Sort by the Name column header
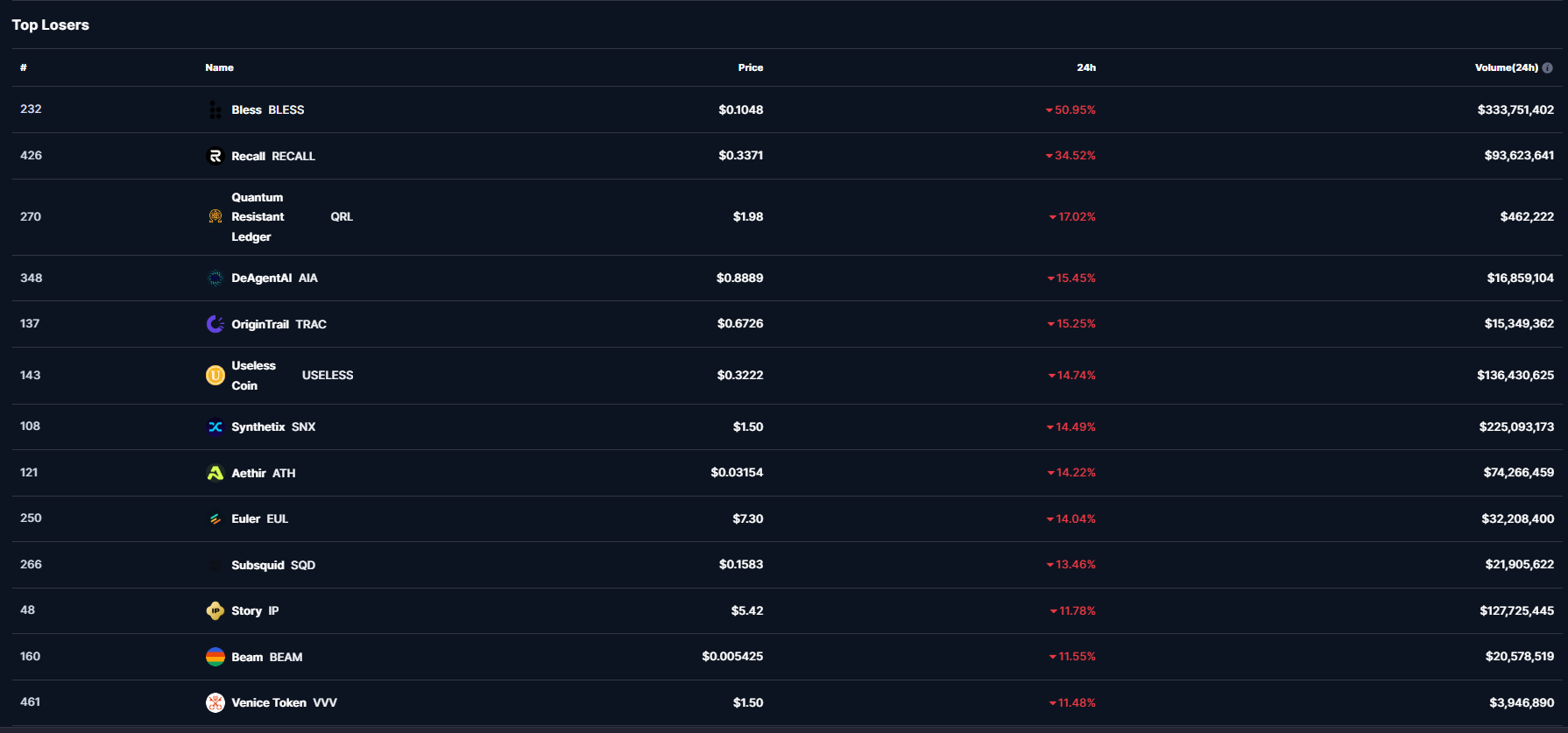1568x733 pixels. [x=219, y=67]
